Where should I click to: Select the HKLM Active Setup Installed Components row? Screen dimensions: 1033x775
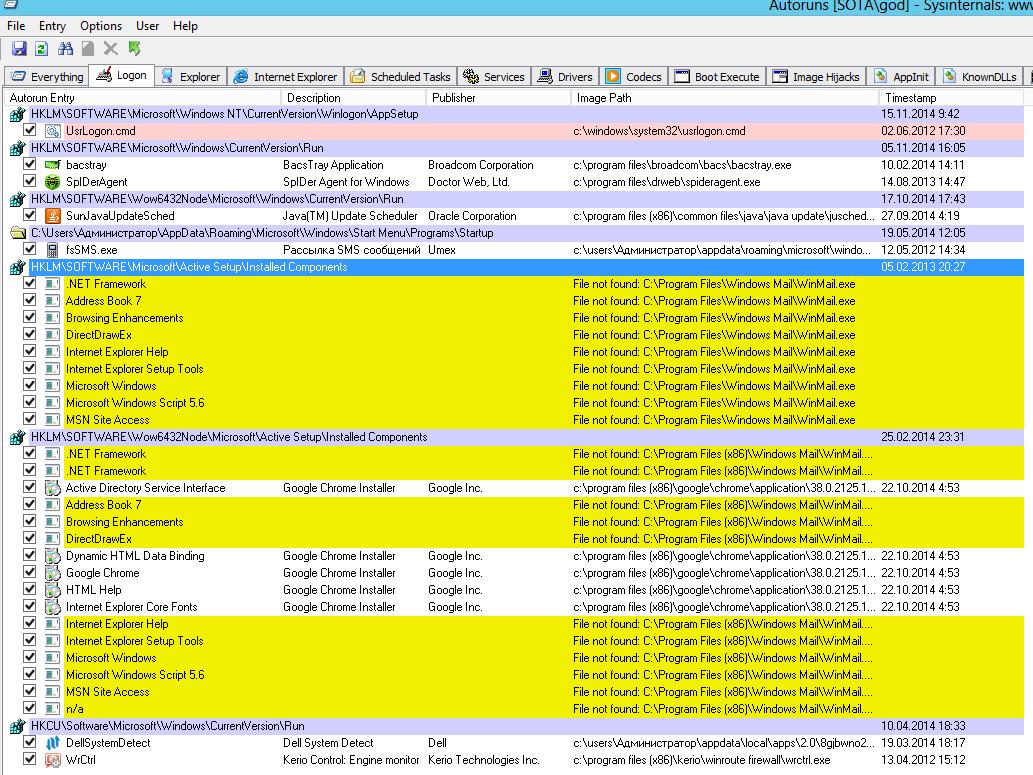point(516,267)
